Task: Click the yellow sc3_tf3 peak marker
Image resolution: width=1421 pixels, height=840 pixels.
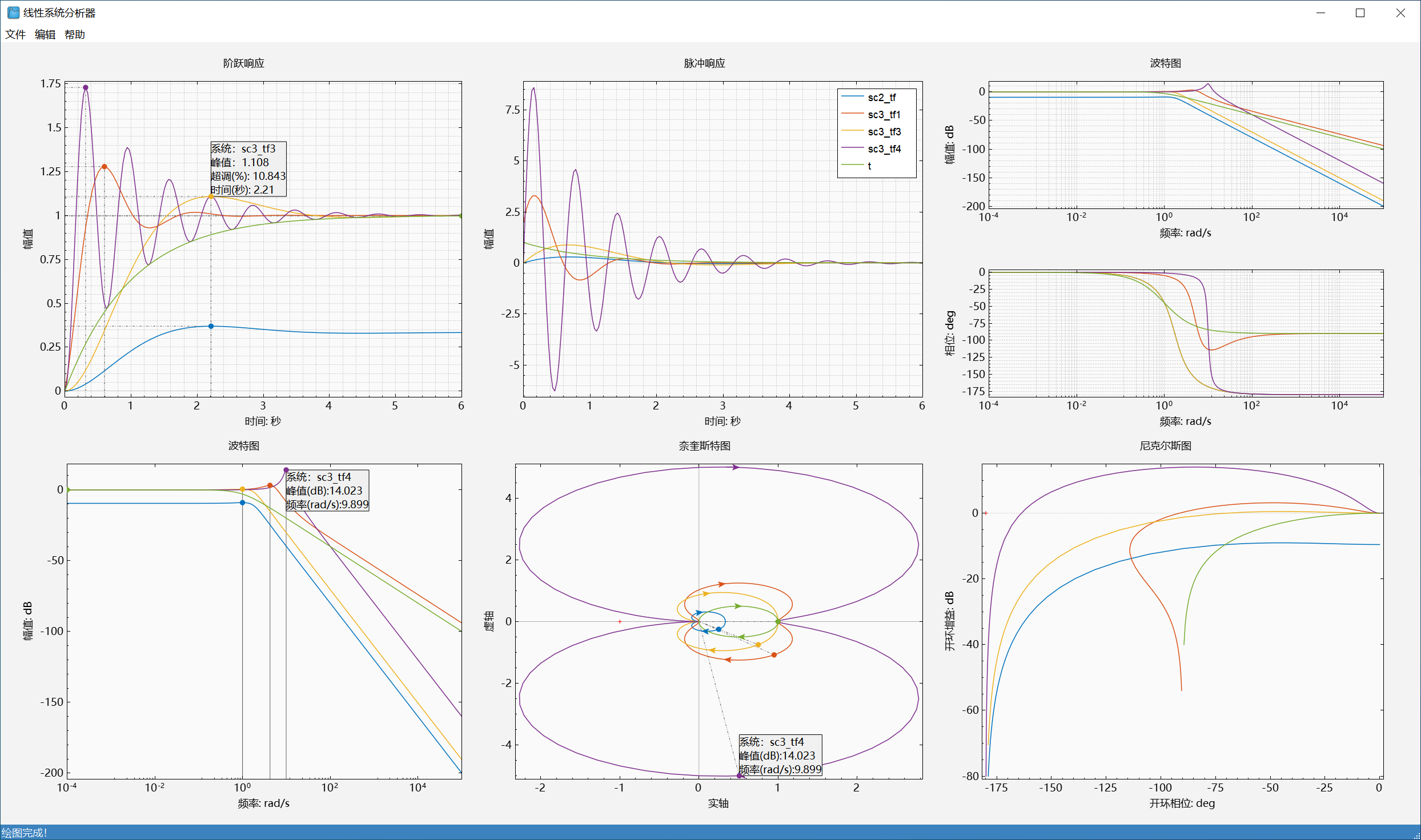Action: click(x=211, y=196)
